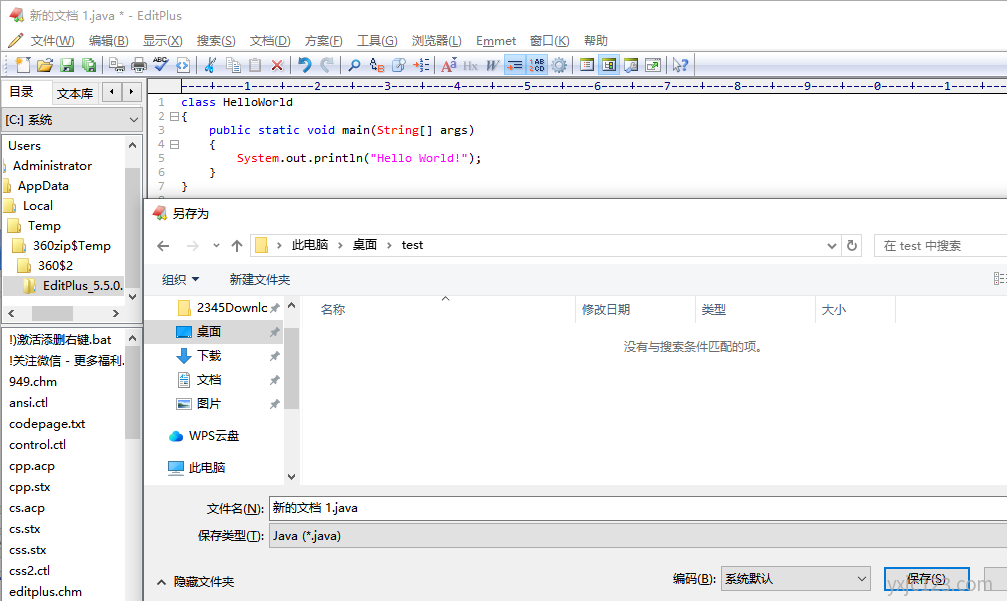
Task: Click the Open file toolbar icon
Action: 45,65
